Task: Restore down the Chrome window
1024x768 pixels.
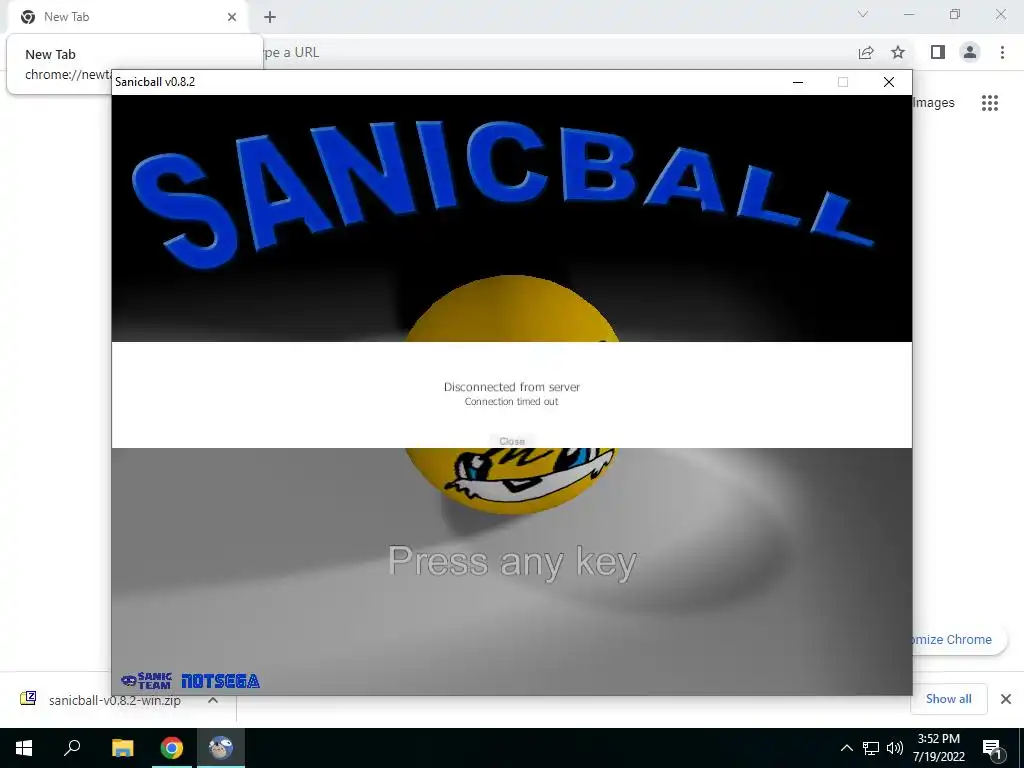Action: point(955,14)
